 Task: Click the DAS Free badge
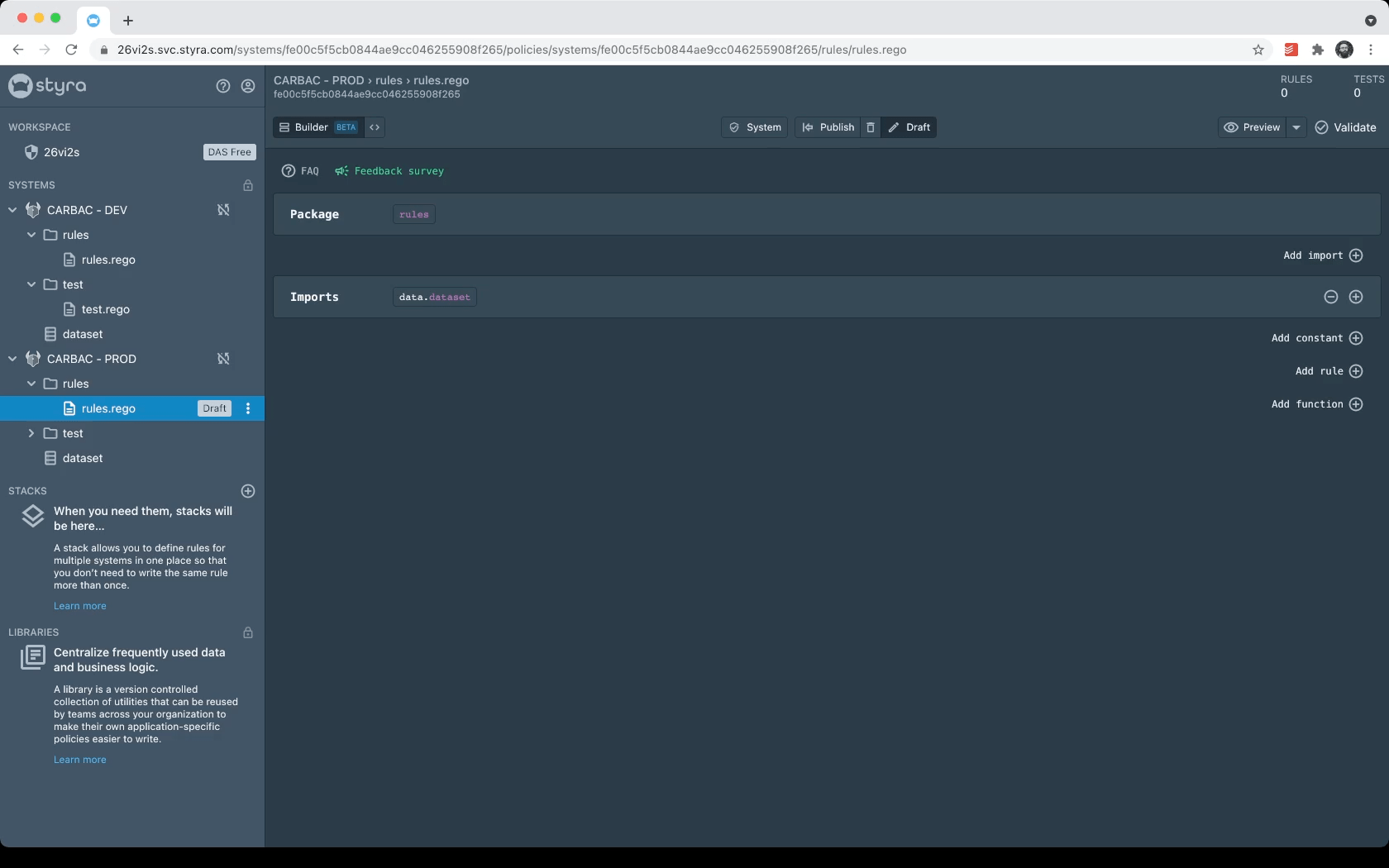pyautogui.click(x=230, y=152)
